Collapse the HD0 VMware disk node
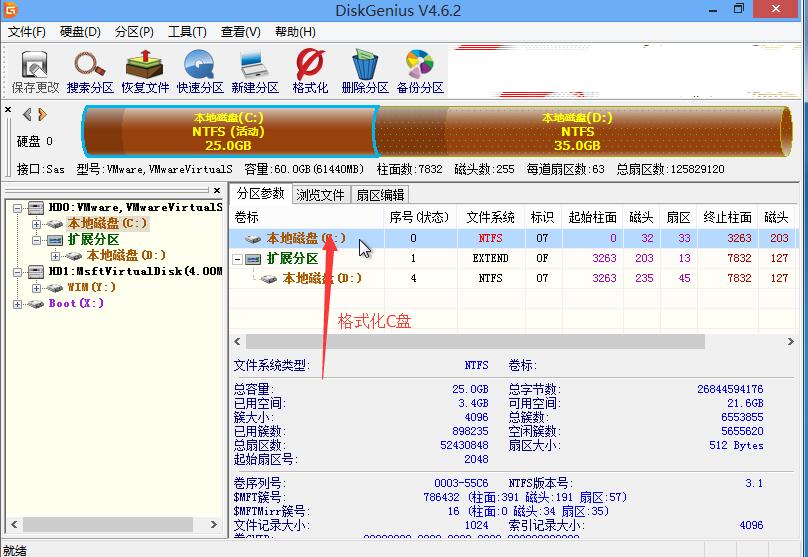Screen dimensions: 808x557 coord(18,208)
